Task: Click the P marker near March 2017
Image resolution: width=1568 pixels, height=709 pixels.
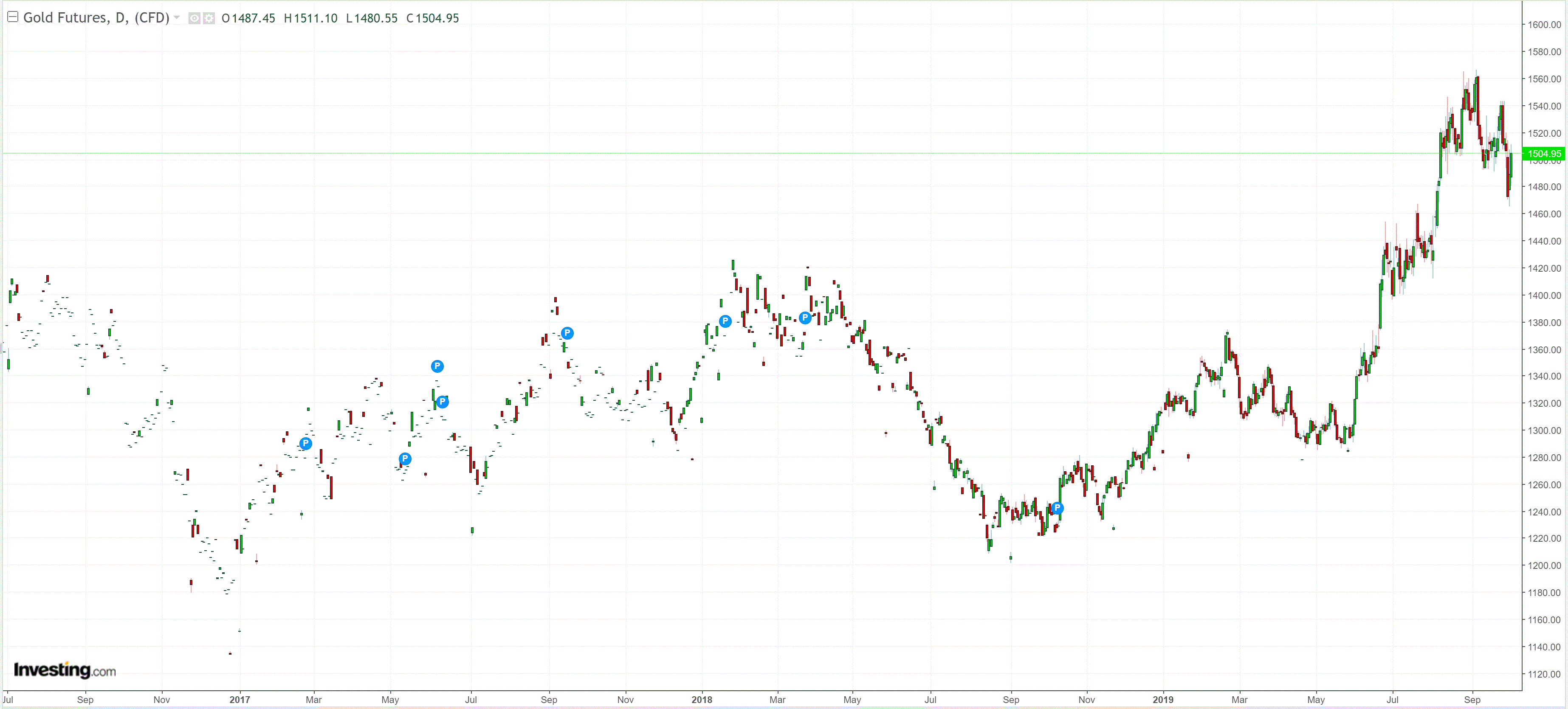Action: [305, 444]
